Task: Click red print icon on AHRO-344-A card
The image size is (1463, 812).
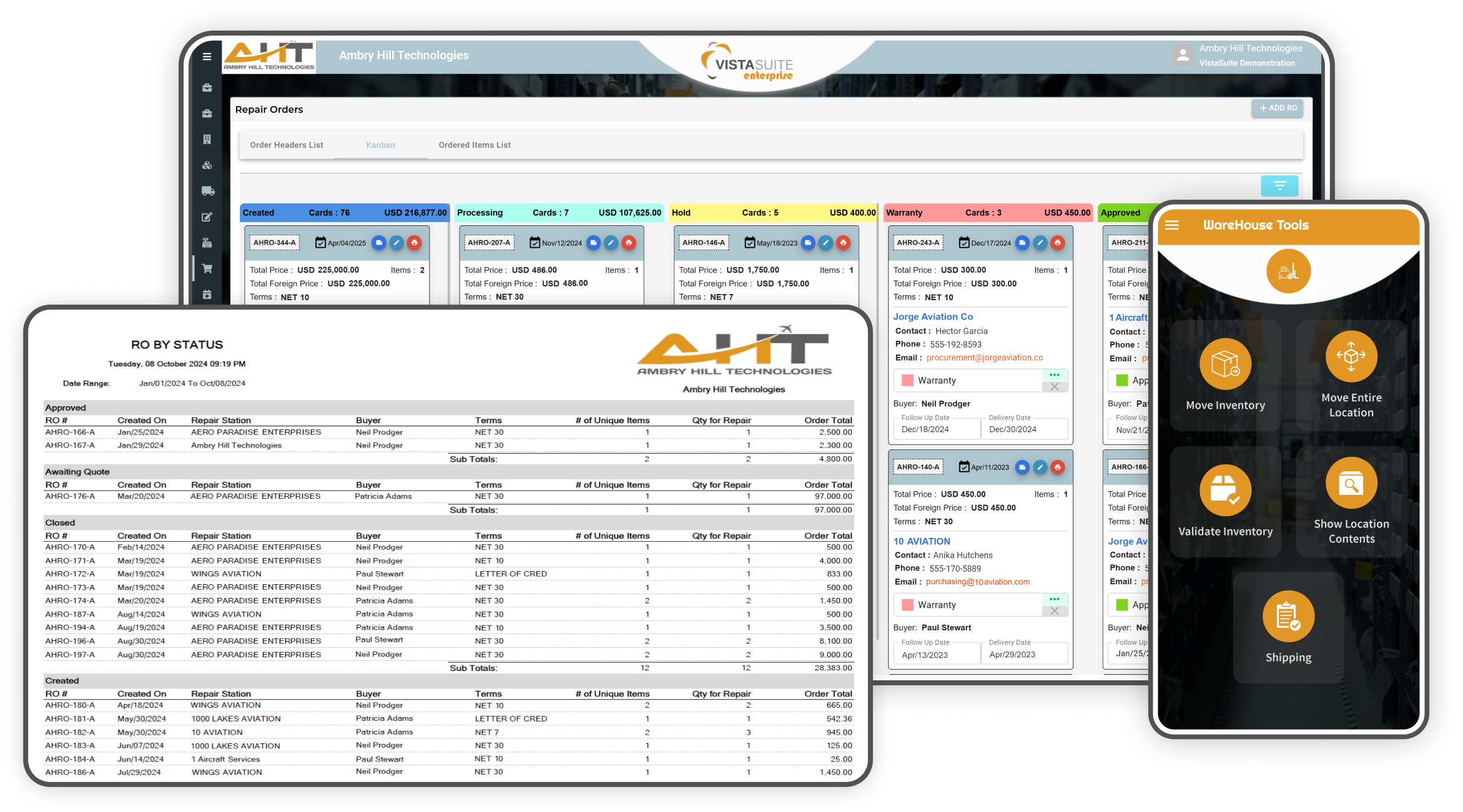Action: 414,243
